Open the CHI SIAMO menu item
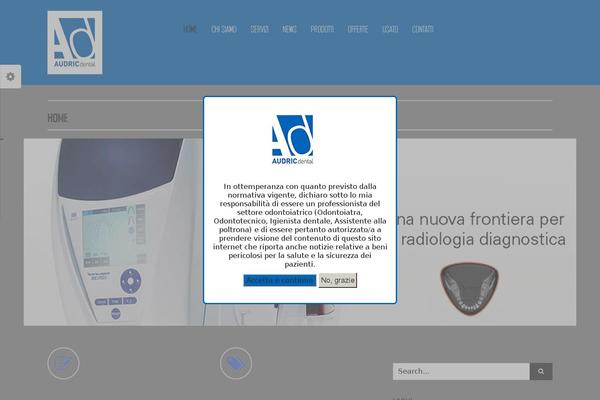Image resolution: width=600 pixels, height=400 pixels. (x=224, y=29)
